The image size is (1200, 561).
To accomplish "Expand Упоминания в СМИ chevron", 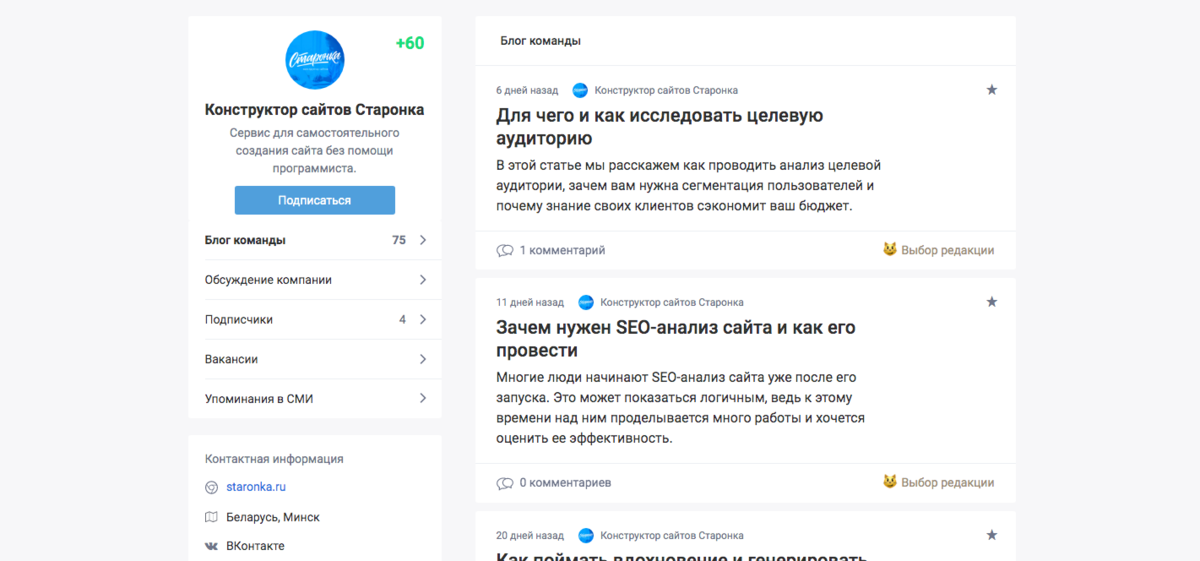I will click(423, 398).
